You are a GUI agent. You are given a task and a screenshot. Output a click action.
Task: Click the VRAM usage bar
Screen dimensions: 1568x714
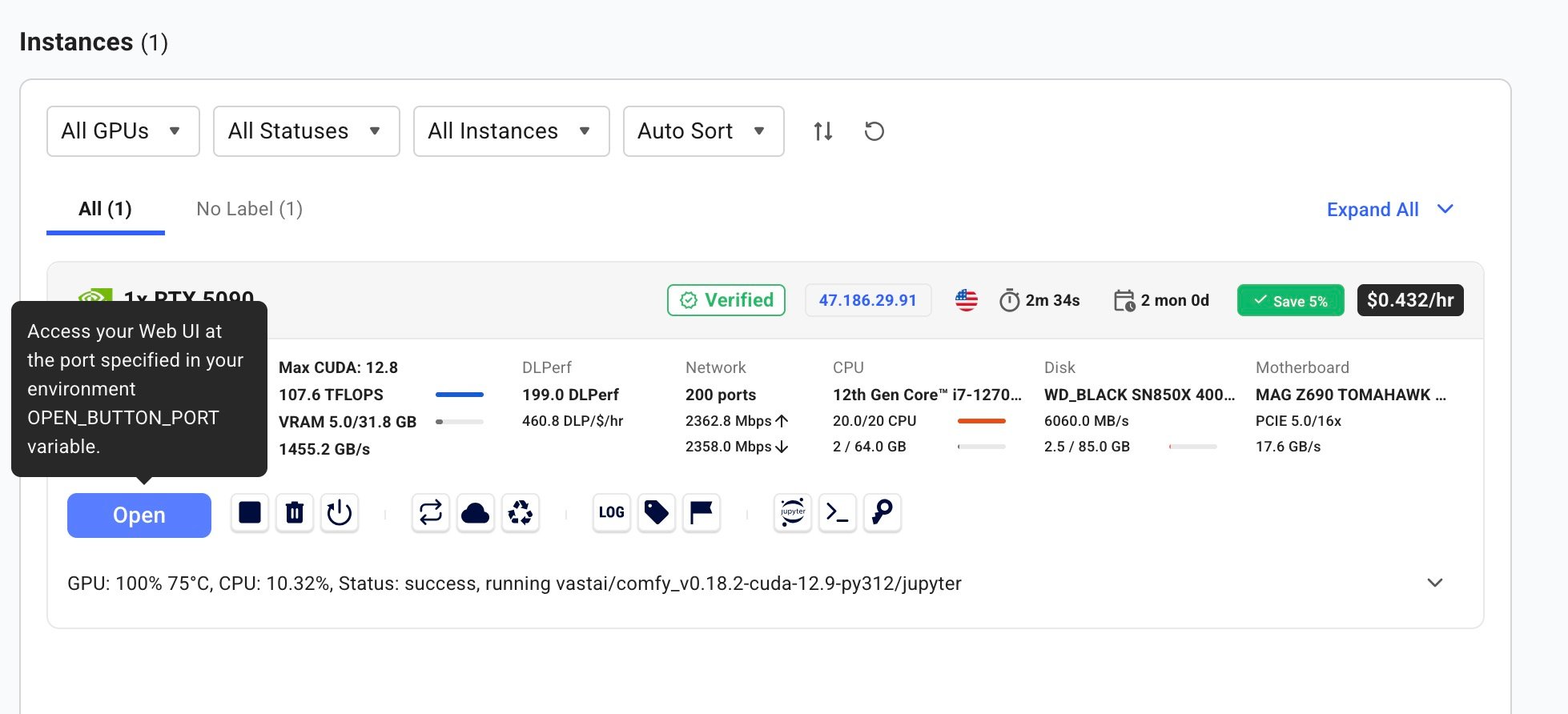(x=460, y=422)
